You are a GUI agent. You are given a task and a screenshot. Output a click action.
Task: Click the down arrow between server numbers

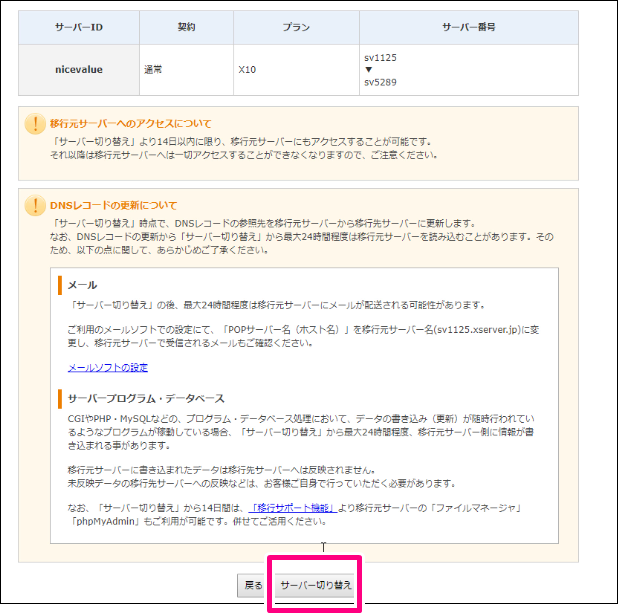(369, 70)
